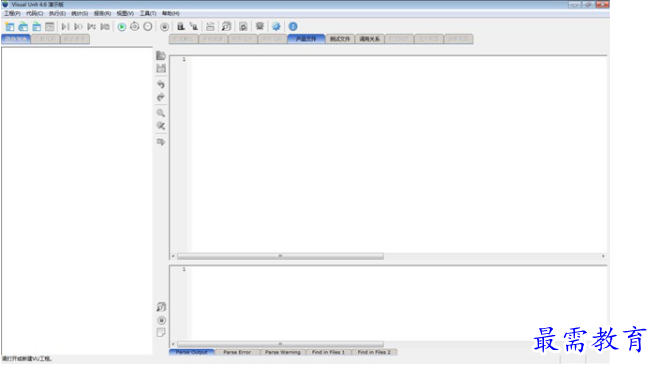Switch to the 调用关系 tab
Screen dimensions: 655x371
(x=370, y=39)
